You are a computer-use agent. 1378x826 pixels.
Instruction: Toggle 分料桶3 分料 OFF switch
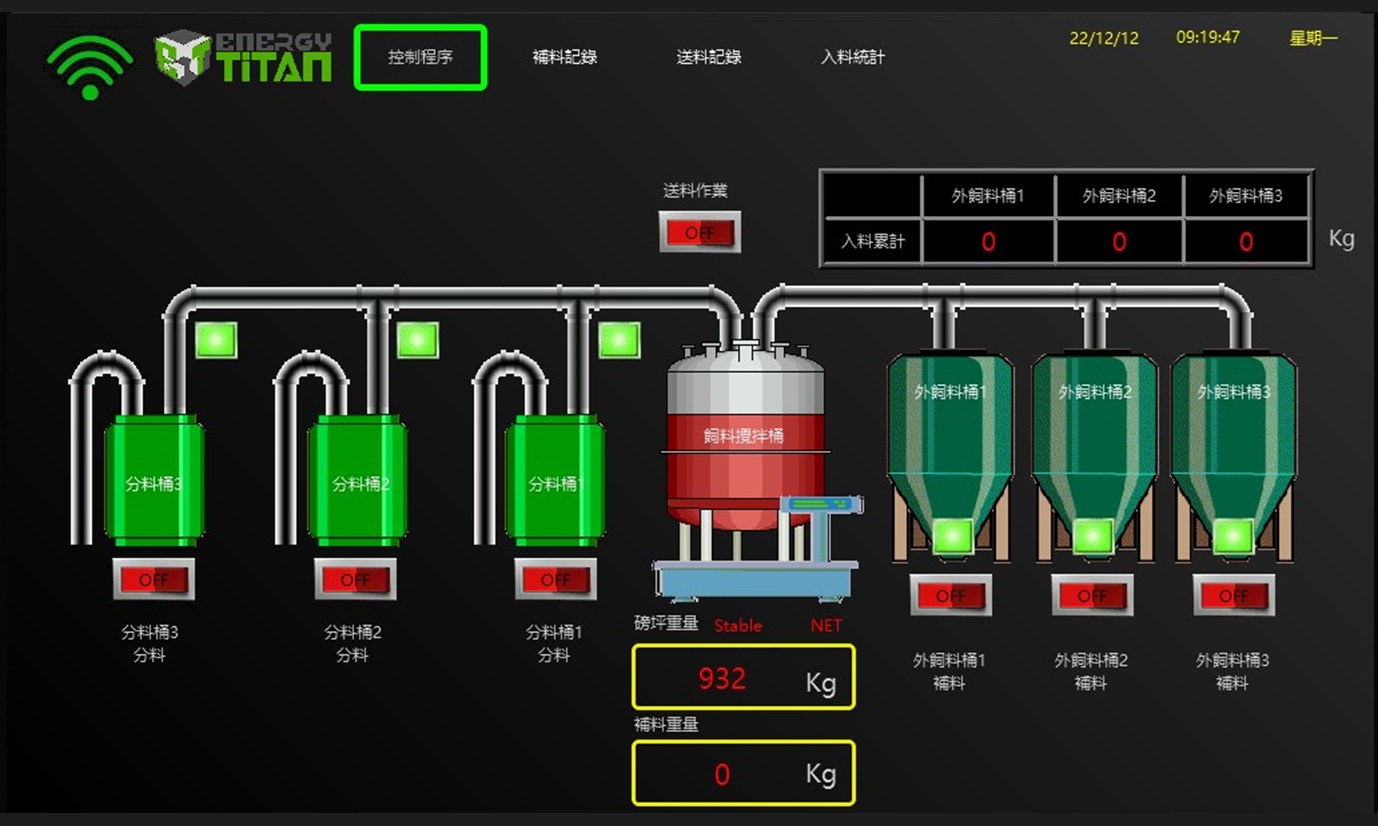[153, 579]
